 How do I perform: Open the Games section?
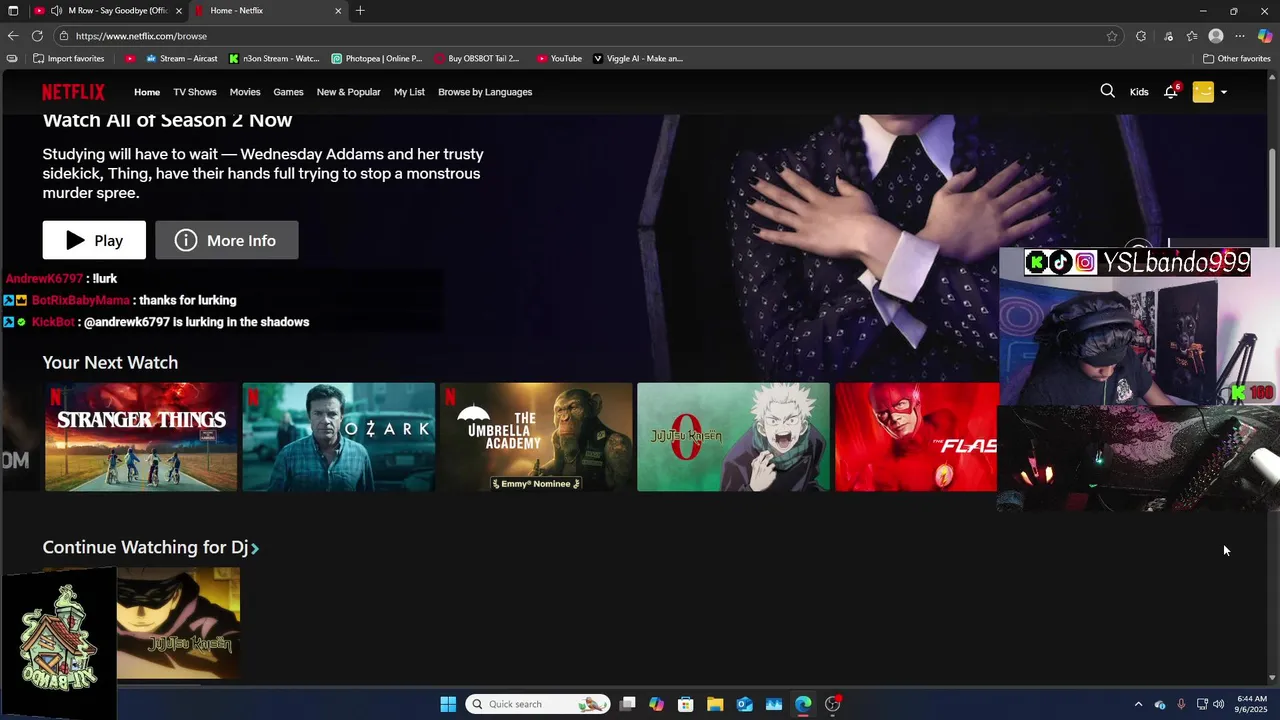[288, 92]
